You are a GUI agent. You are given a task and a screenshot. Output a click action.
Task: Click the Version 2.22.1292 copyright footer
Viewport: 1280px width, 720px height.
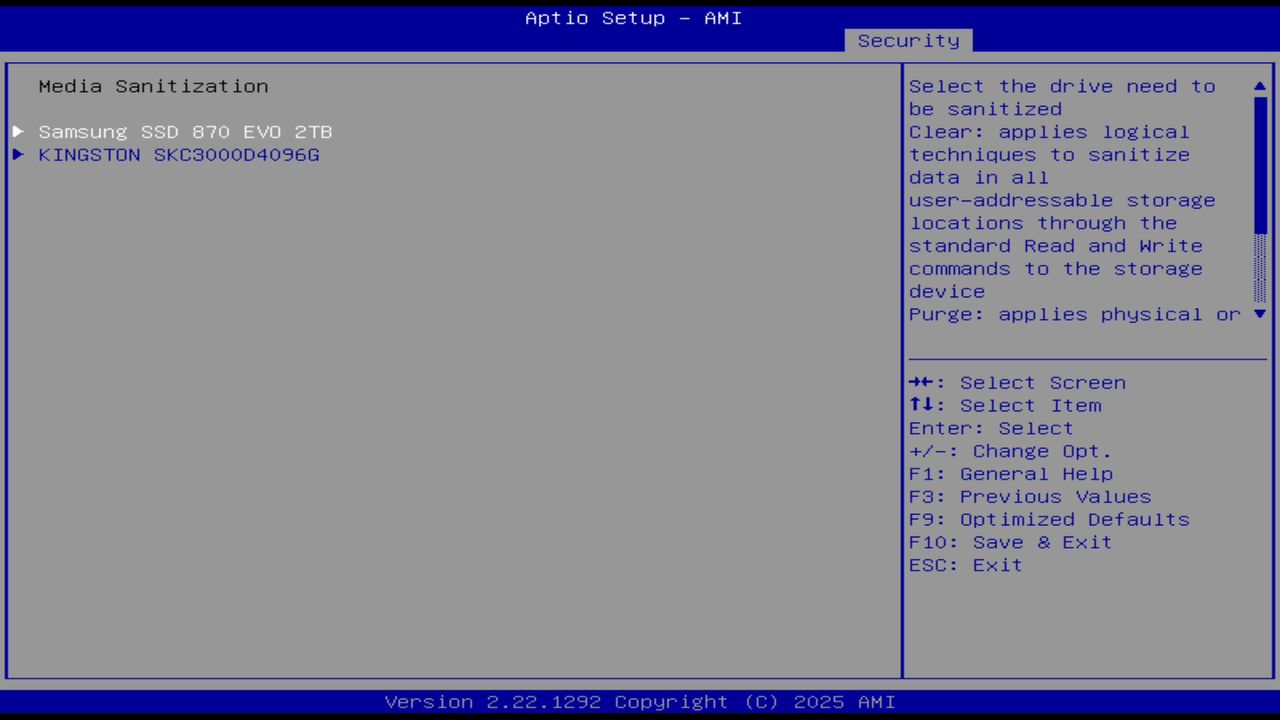pyautogui.click(x=640, y=702)
